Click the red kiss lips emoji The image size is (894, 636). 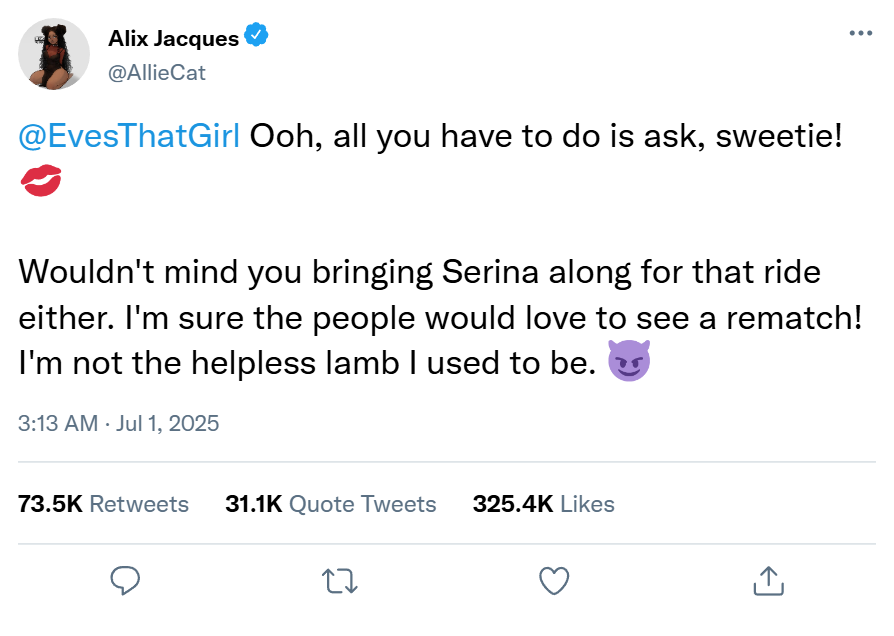pyautogui.click(x=40, y=182)
